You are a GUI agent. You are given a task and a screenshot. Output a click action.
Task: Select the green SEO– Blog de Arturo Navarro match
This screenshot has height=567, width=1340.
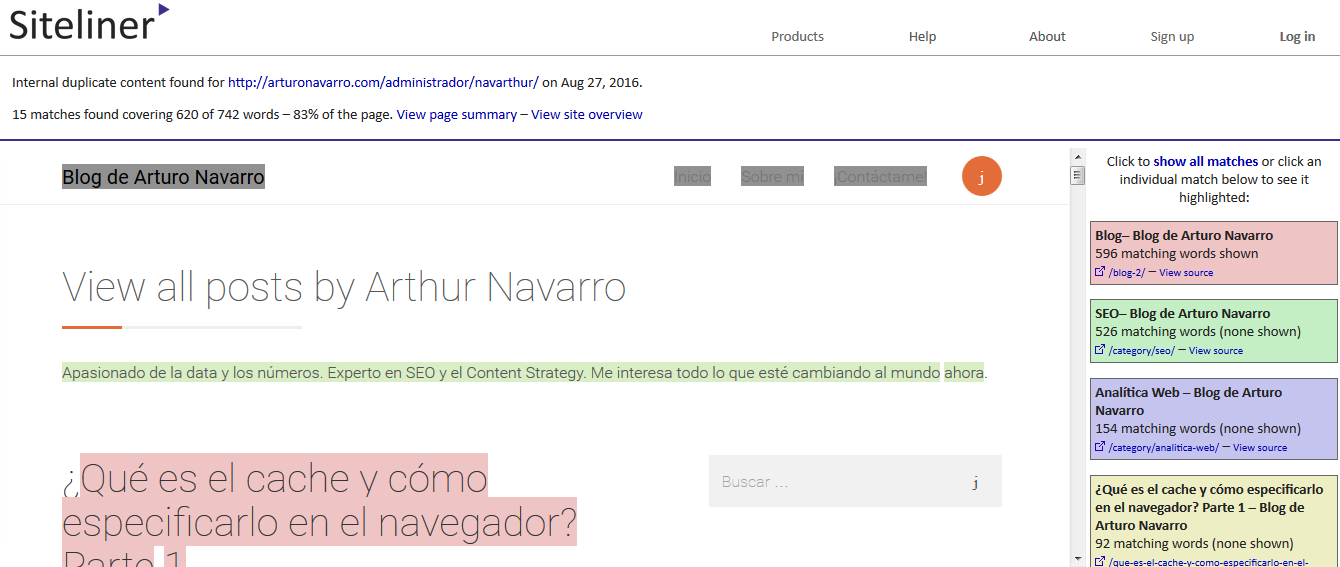coord(1214,331)
